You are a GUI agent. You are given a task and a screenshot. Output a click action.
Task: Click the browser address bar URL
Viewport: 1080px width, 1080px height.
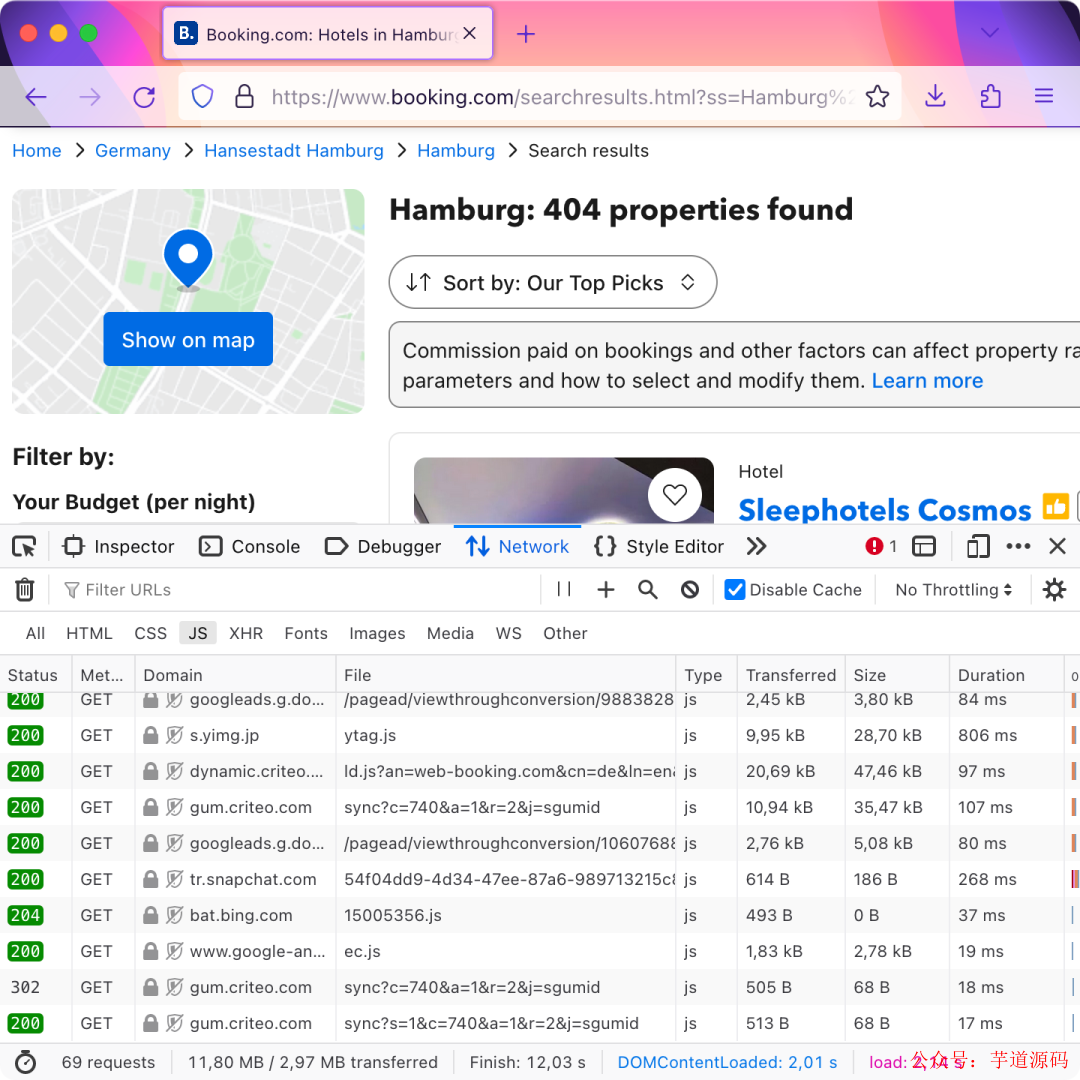click(561, 96)
